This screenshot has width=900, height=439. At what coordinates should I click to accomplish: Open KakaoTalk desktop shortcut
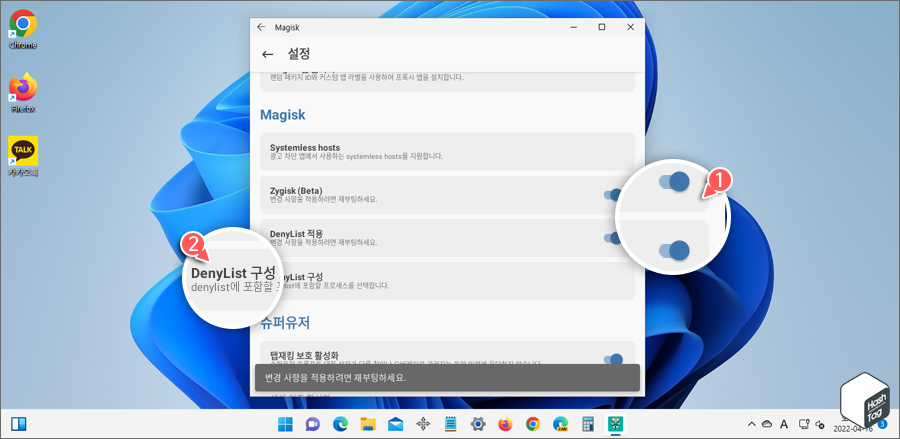(23, 156)
